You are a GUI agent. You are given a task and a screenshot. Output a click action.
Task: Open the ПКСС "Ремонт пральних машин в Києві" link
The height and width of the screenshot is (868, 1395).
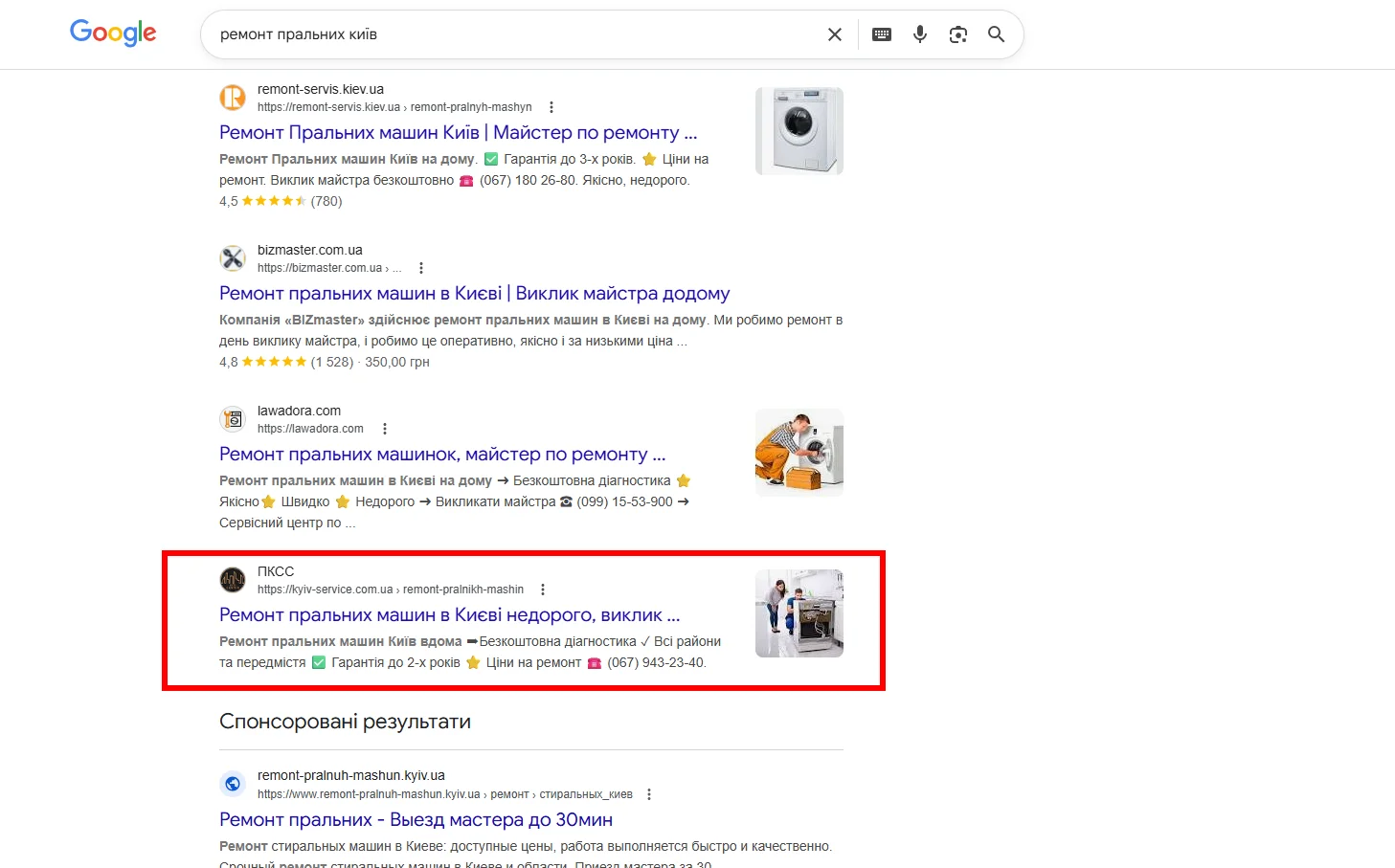coord(449,613)
